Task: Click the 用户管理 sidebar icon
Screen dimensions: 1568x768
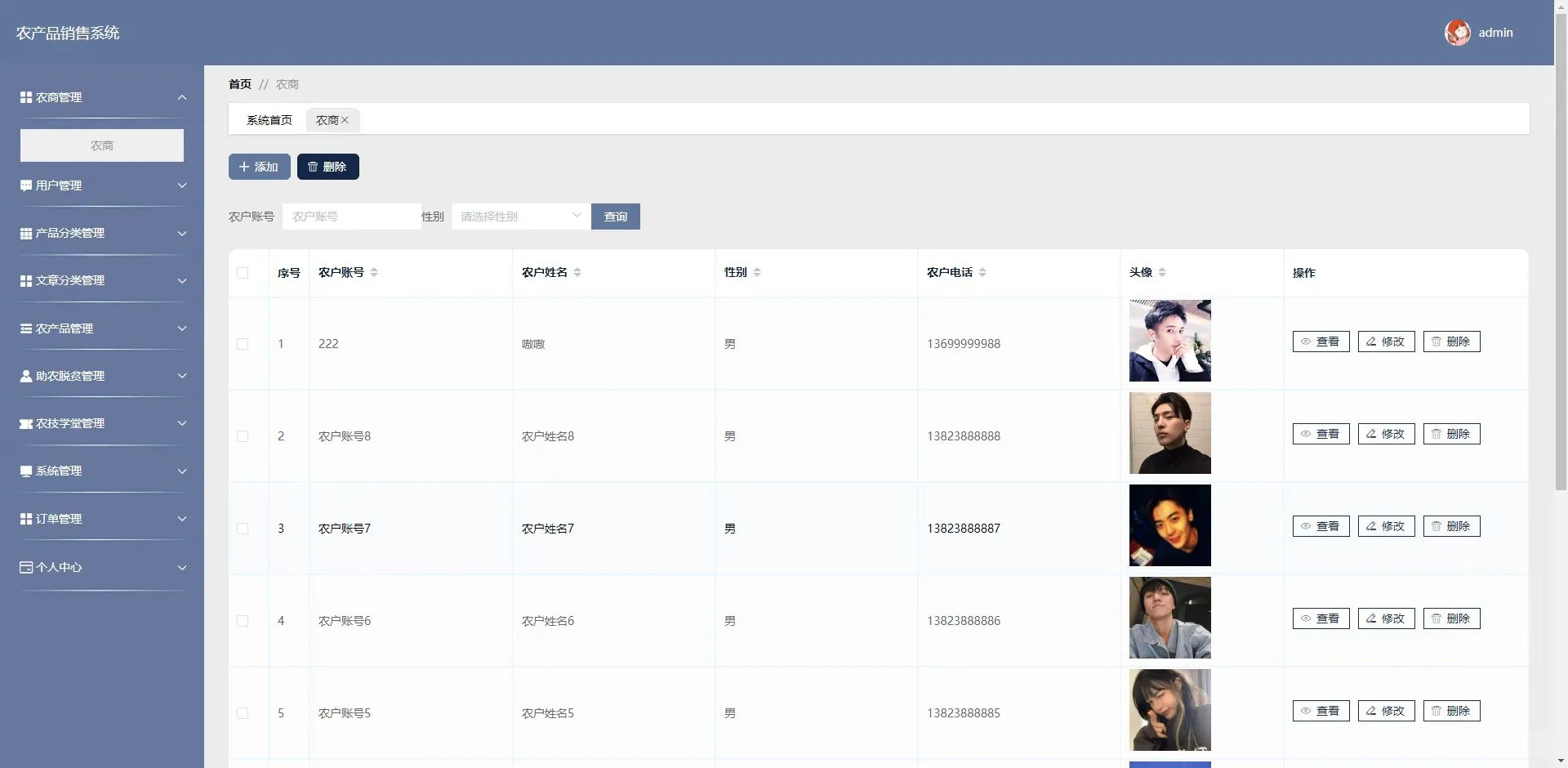Action: point(24,185)
